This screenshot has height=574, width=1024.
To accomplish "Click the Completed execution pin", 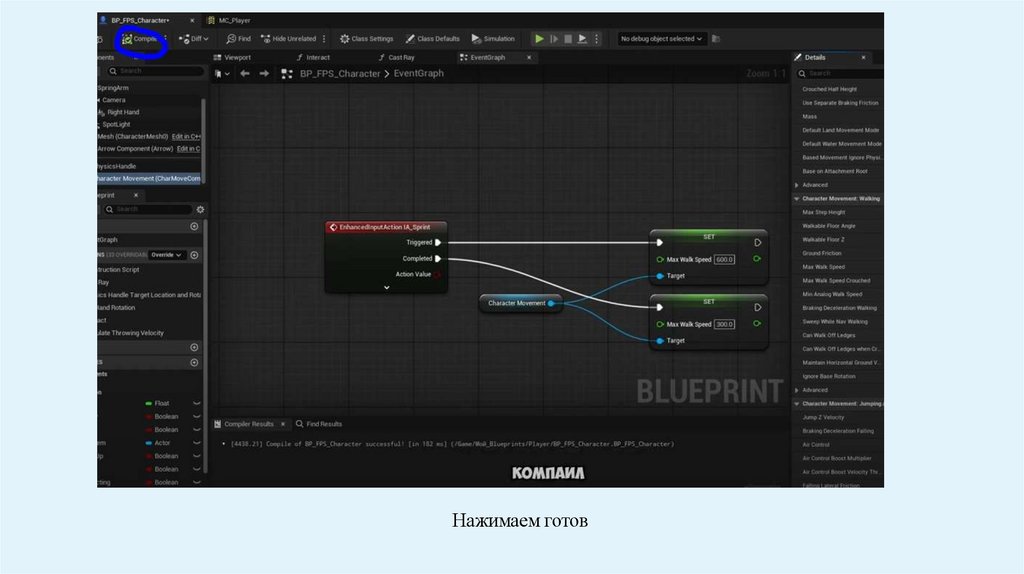I will (x=438, y=259).
